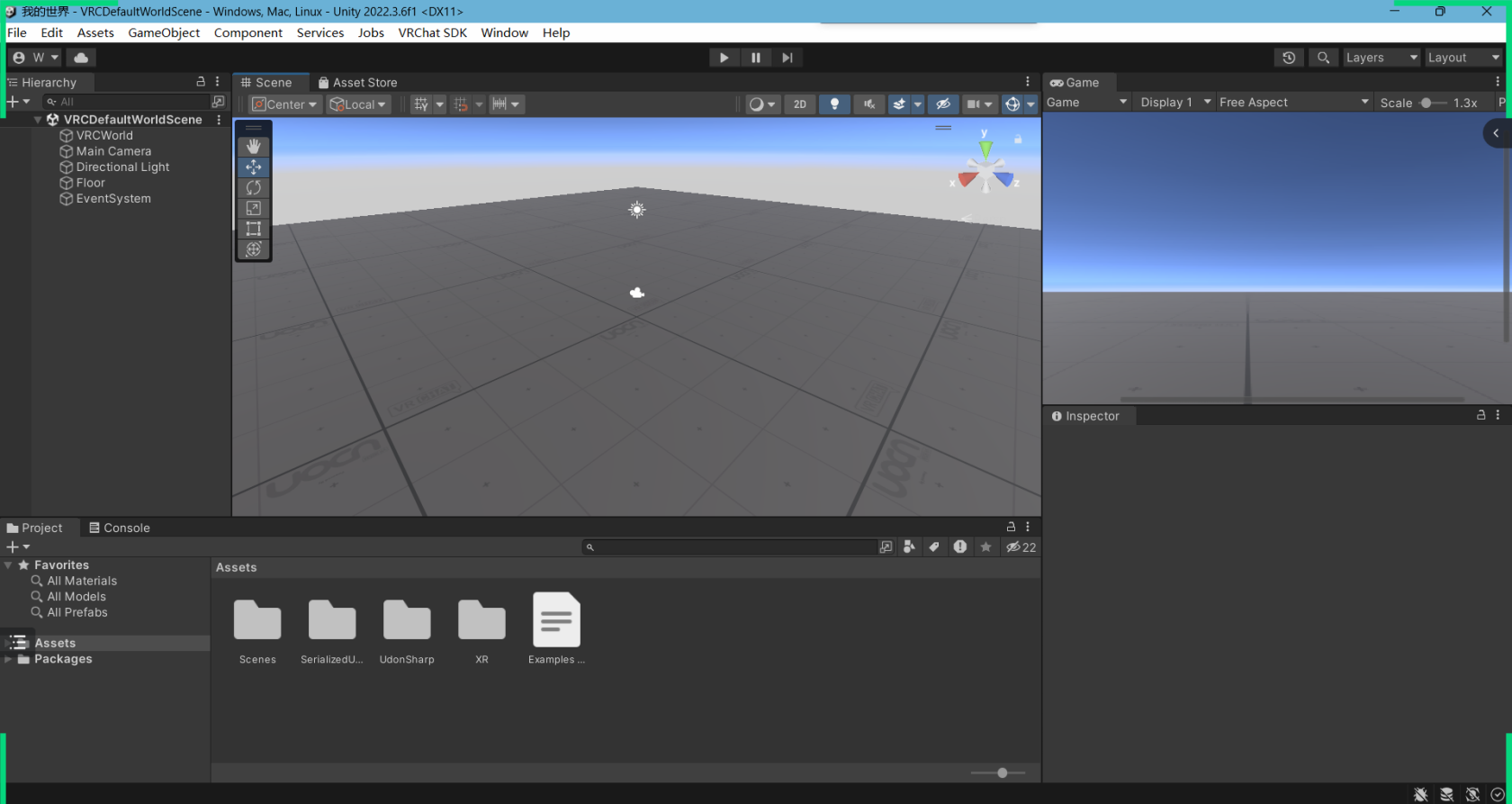Screen dimensions: 1512x804
Task: Open the Display 1 dropdown
Action: pyautogui.click(x=1174, y=102)
